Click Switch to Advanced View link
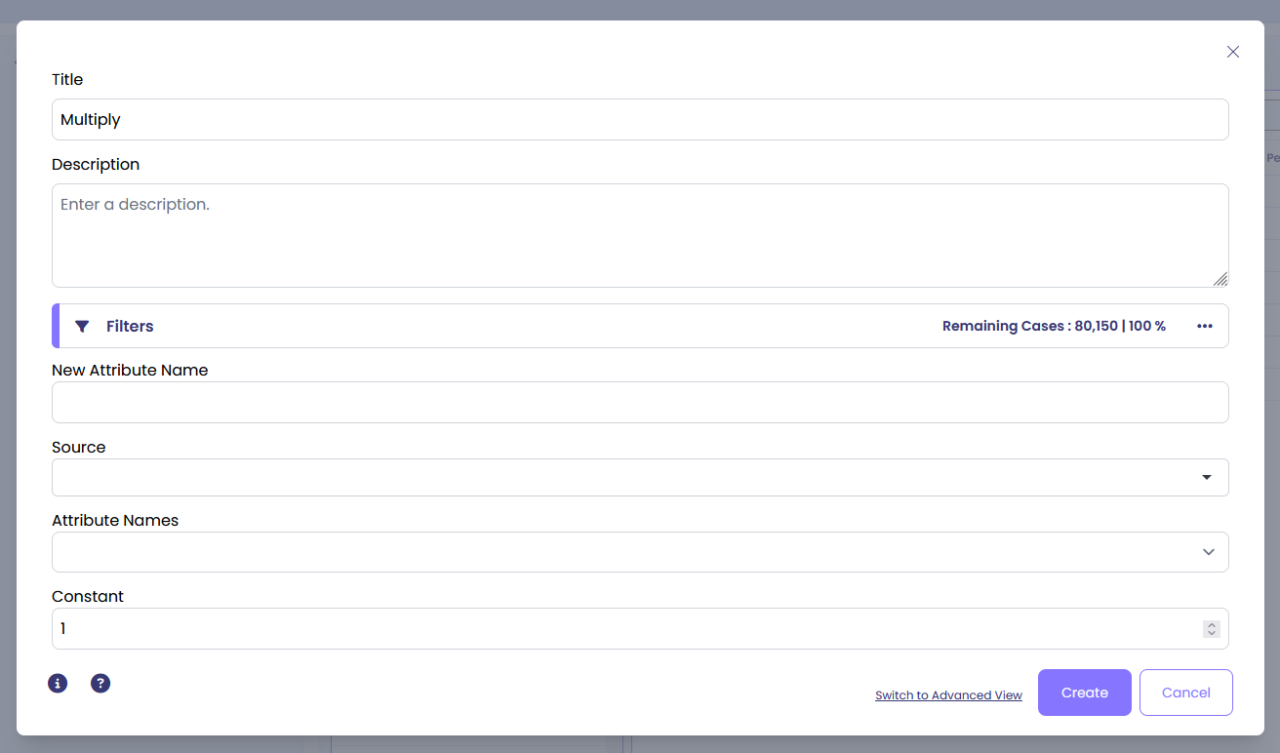This screenshot has width=1280, height=753. [x=948, y=695]
